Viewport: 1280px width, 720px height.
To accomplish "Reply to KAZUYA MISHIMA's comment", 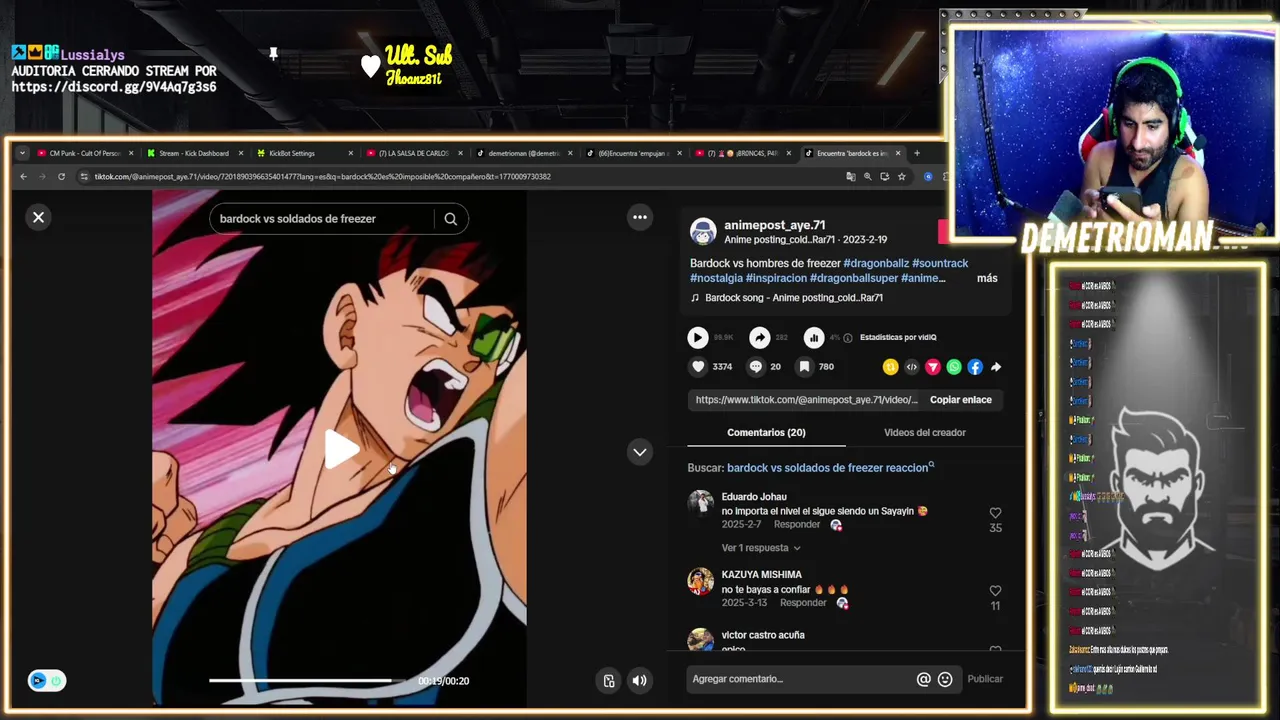I will [x=803, y=603].
